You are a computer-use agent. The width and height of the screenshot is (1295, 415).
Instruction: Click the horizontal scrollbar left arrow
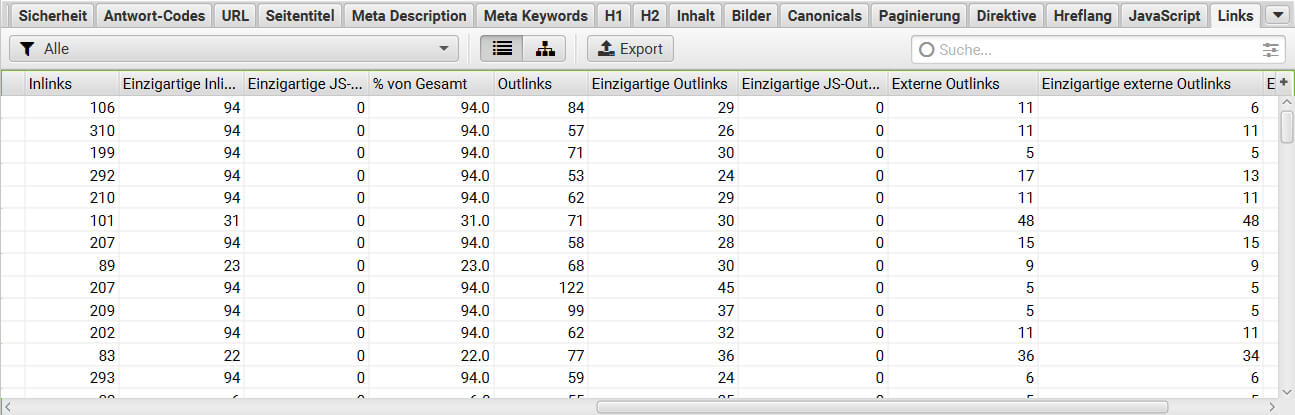pyautogui.click(x=8, y=407)
